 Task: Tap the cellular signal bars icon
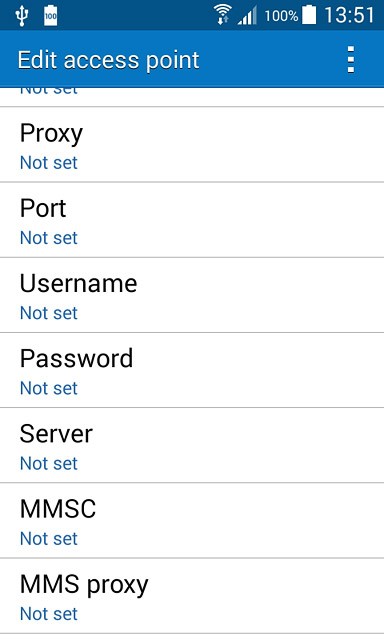[x=247, y=16]
